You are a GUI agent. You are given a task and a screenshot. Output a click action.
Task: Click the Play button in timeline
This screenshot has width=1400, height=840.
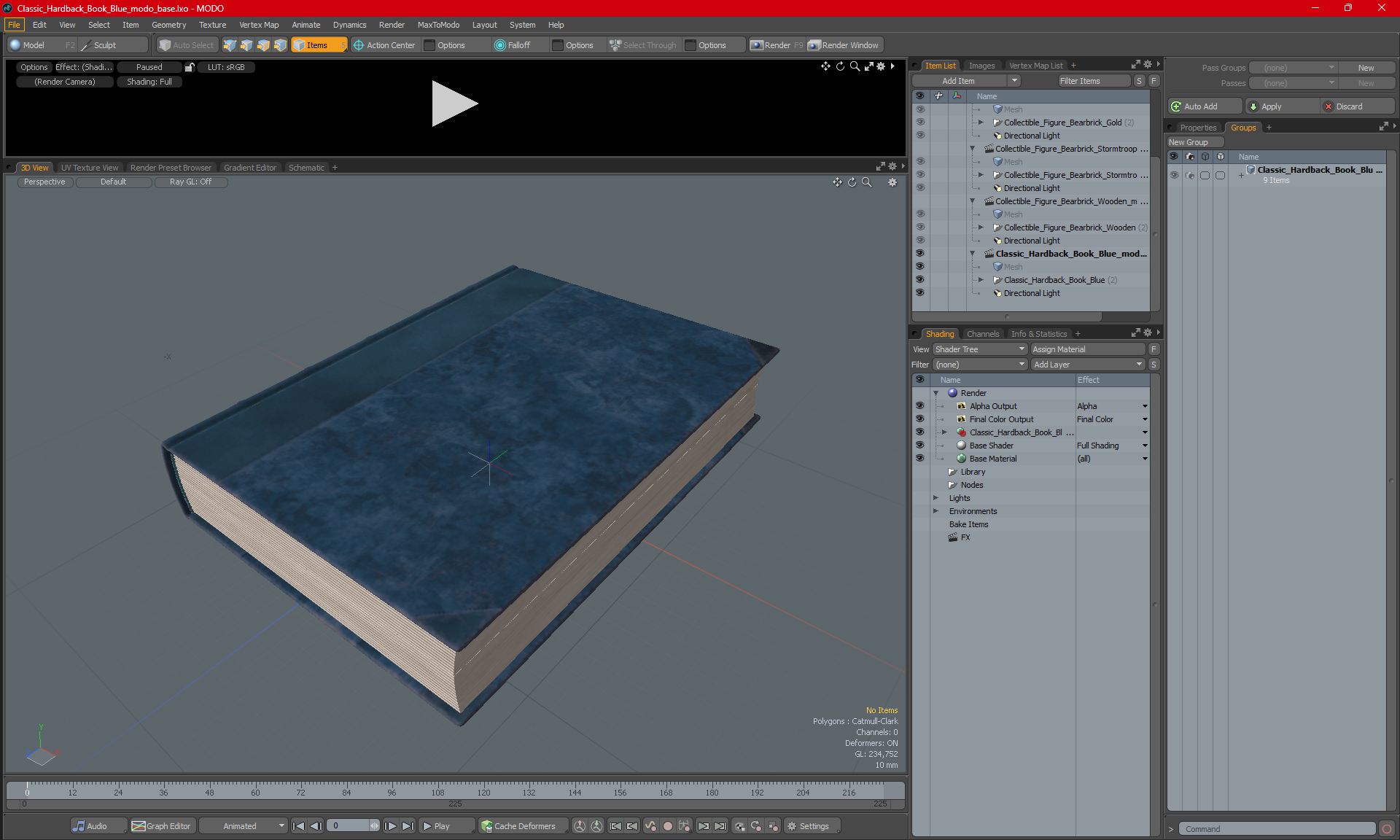[x=446, y=826]
